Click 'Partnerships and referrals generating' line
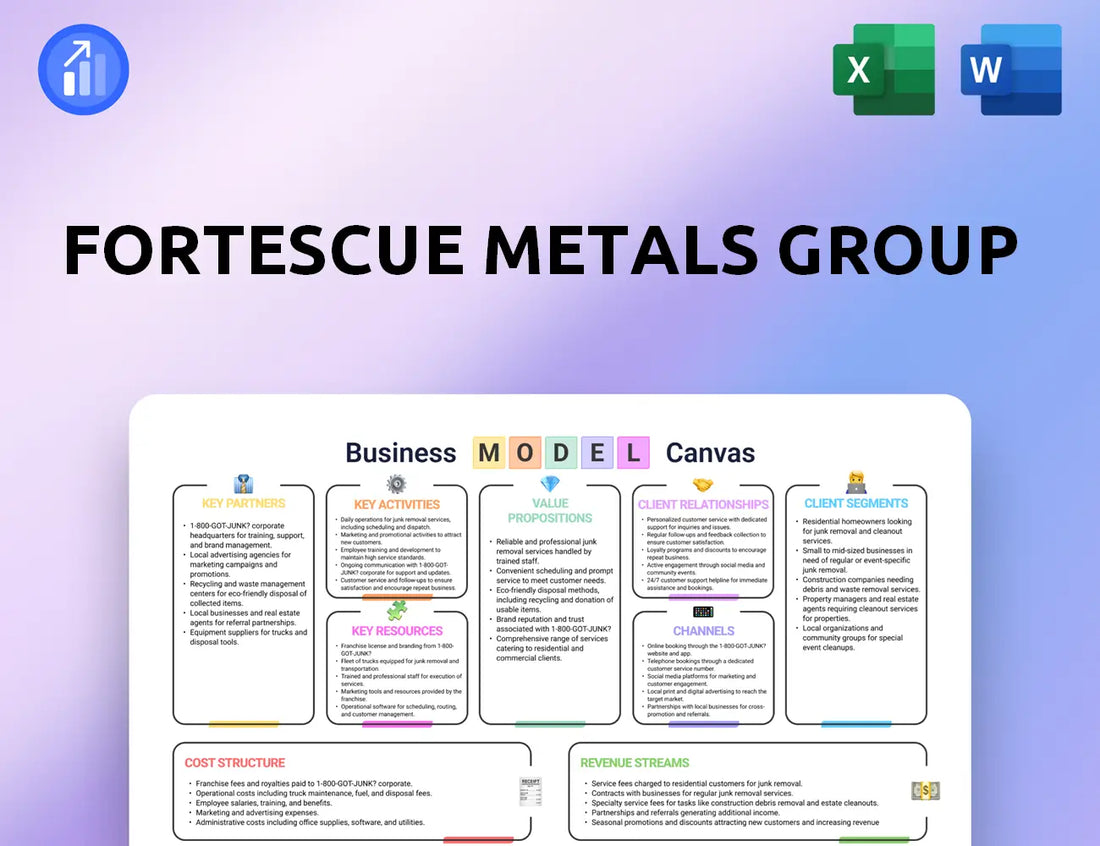Screen dimensions: 1100x846 (685, 813)
